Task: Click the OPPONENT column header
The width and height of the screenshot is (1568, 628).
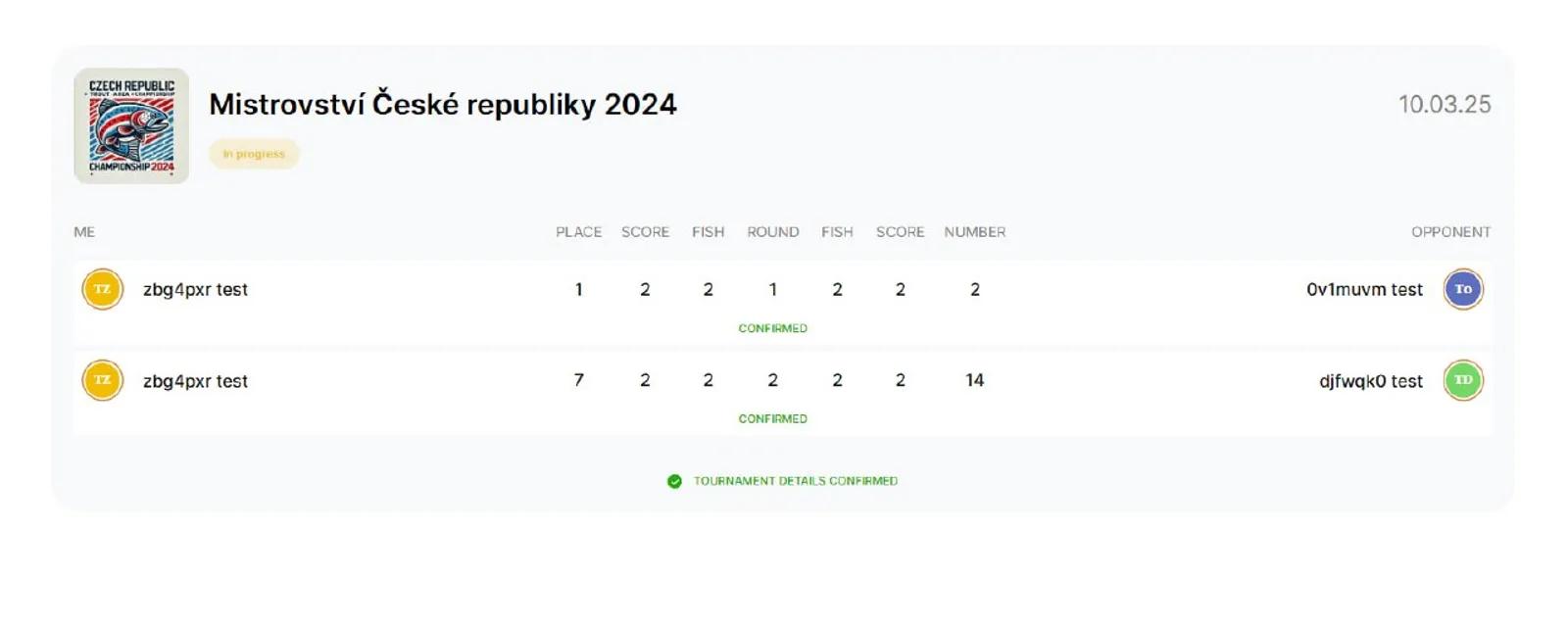Action: click(1451, 232)
